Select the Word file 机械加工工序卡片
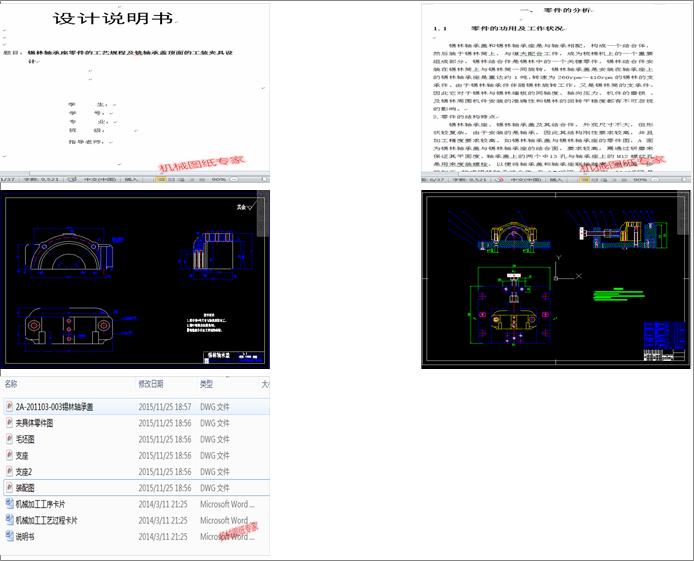Screen dimensions: 694x561 point(136,504)
